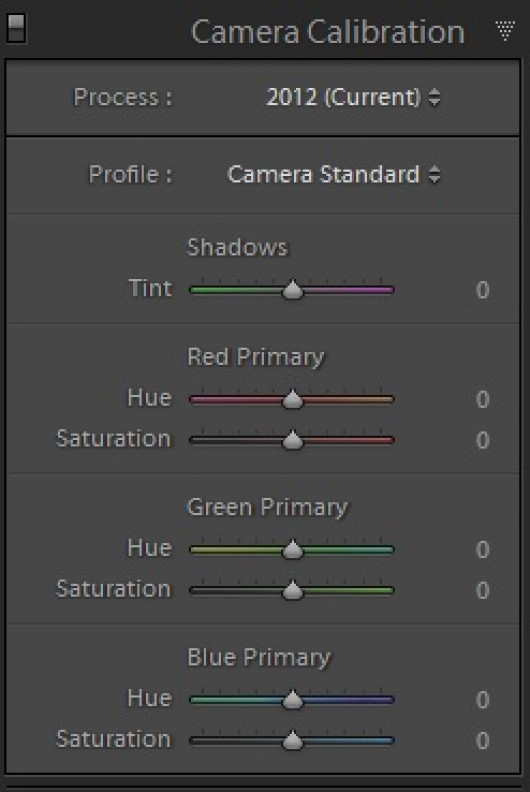Click the Blue Primary Hue slider handle
Viewport: 530px width, 792px height.
coord(293,700)
